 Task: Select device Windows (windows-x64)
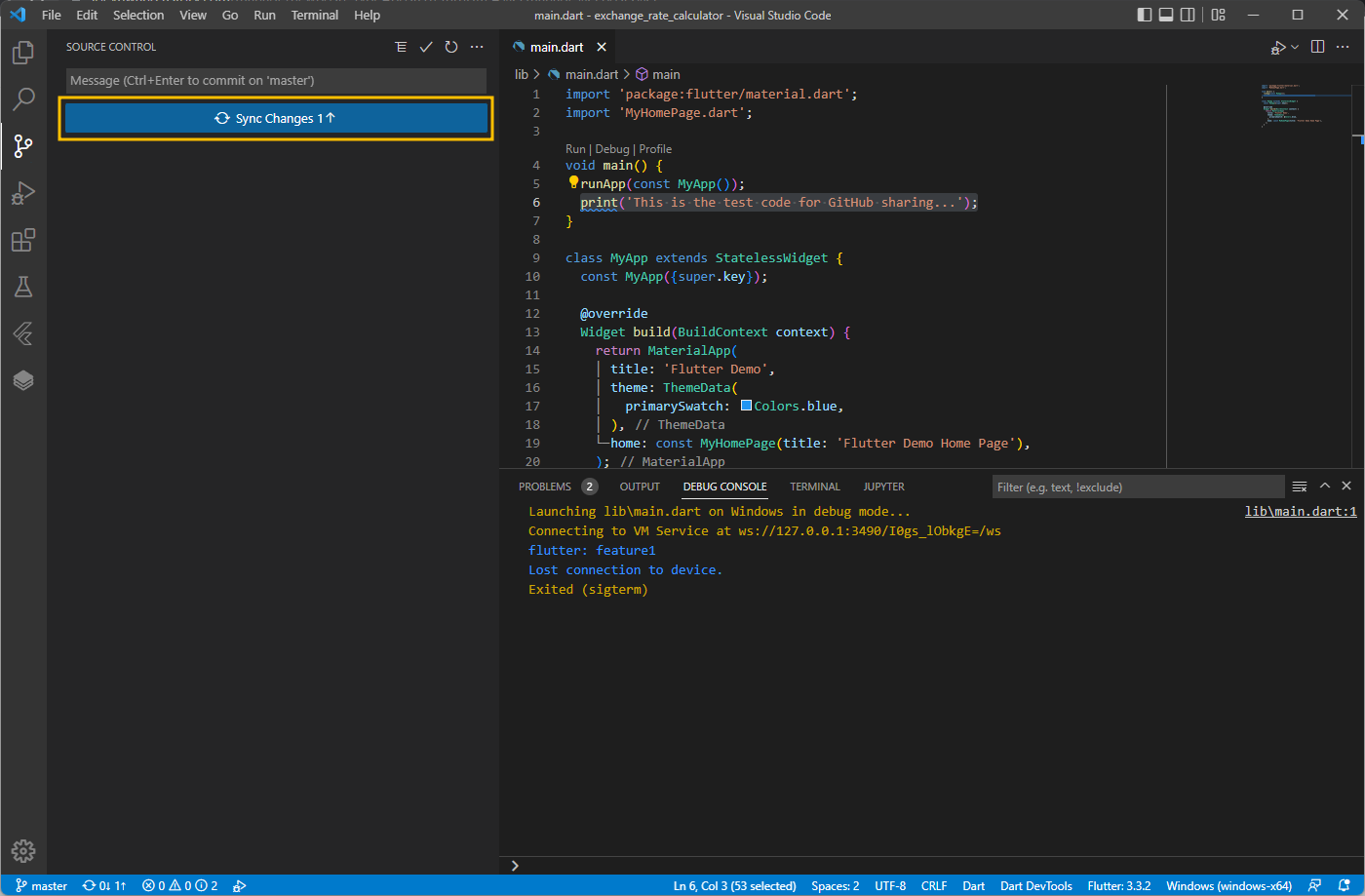coord(1228,885)
